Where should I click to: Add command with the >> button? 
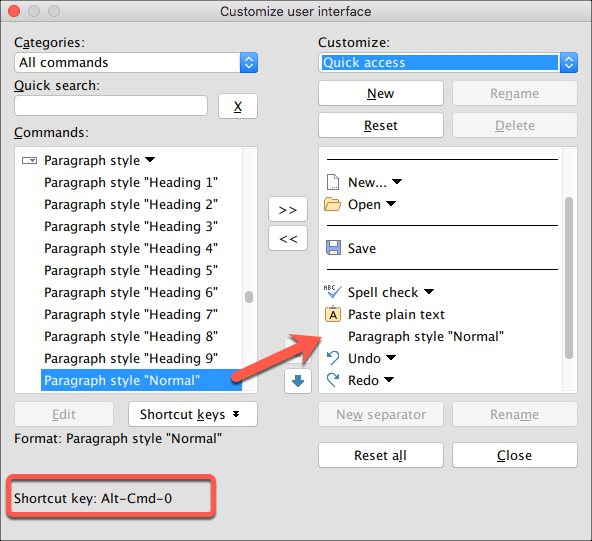pyautogui.click(x=288, y=209)
